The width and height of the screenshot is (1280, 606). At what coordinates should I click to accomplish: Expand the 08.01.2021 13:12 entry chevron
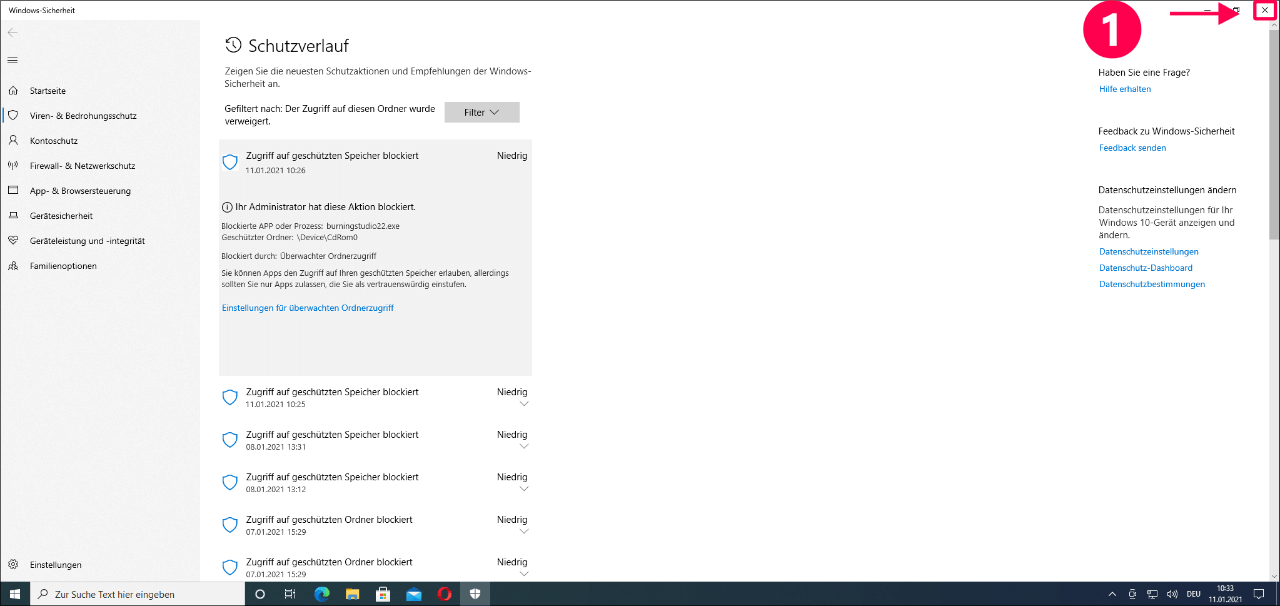click(x=522, y=491)
